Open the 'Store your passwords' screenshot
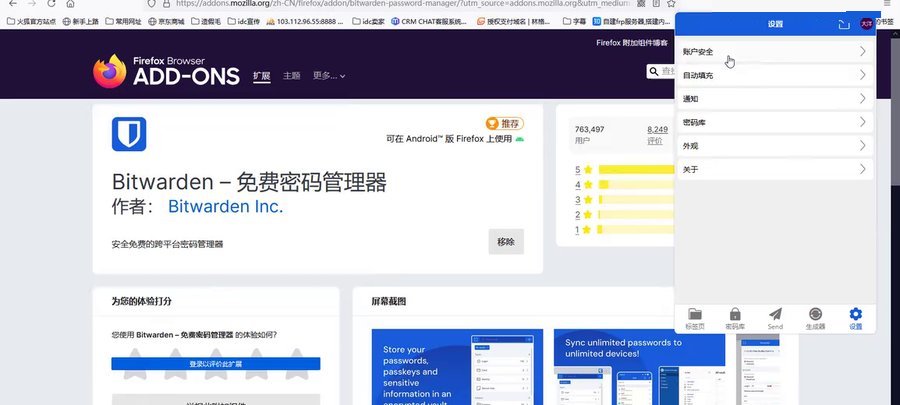Image resolution: width=900 pixels, height=405 pixels. point(457,367)
